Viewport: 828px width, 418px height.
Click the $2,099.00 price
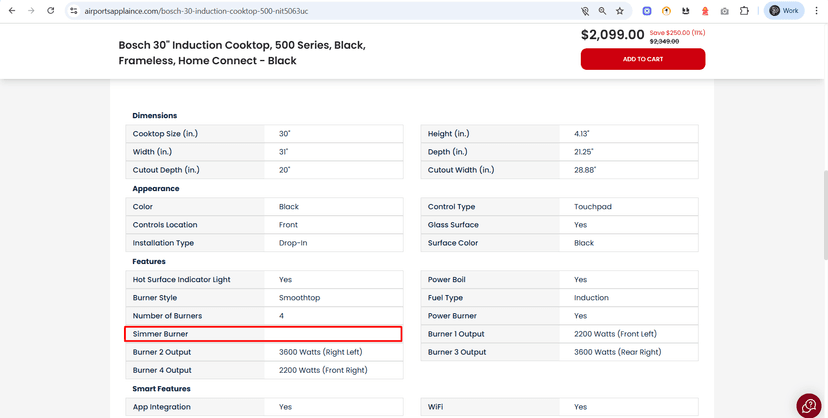612,35
